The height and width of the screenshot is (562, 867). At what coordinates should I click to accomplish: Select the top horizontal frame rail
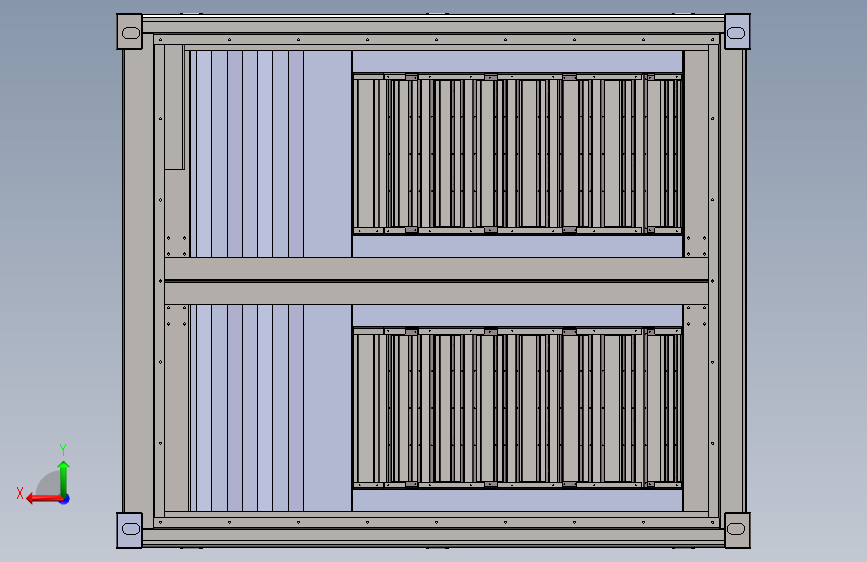(434, 26)
